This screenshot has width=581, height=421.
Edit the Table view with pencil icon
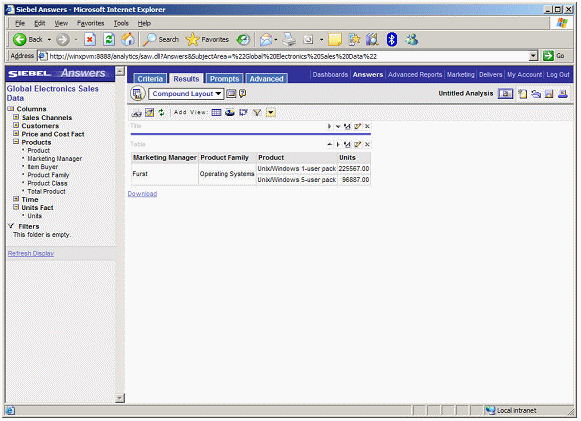357,144
